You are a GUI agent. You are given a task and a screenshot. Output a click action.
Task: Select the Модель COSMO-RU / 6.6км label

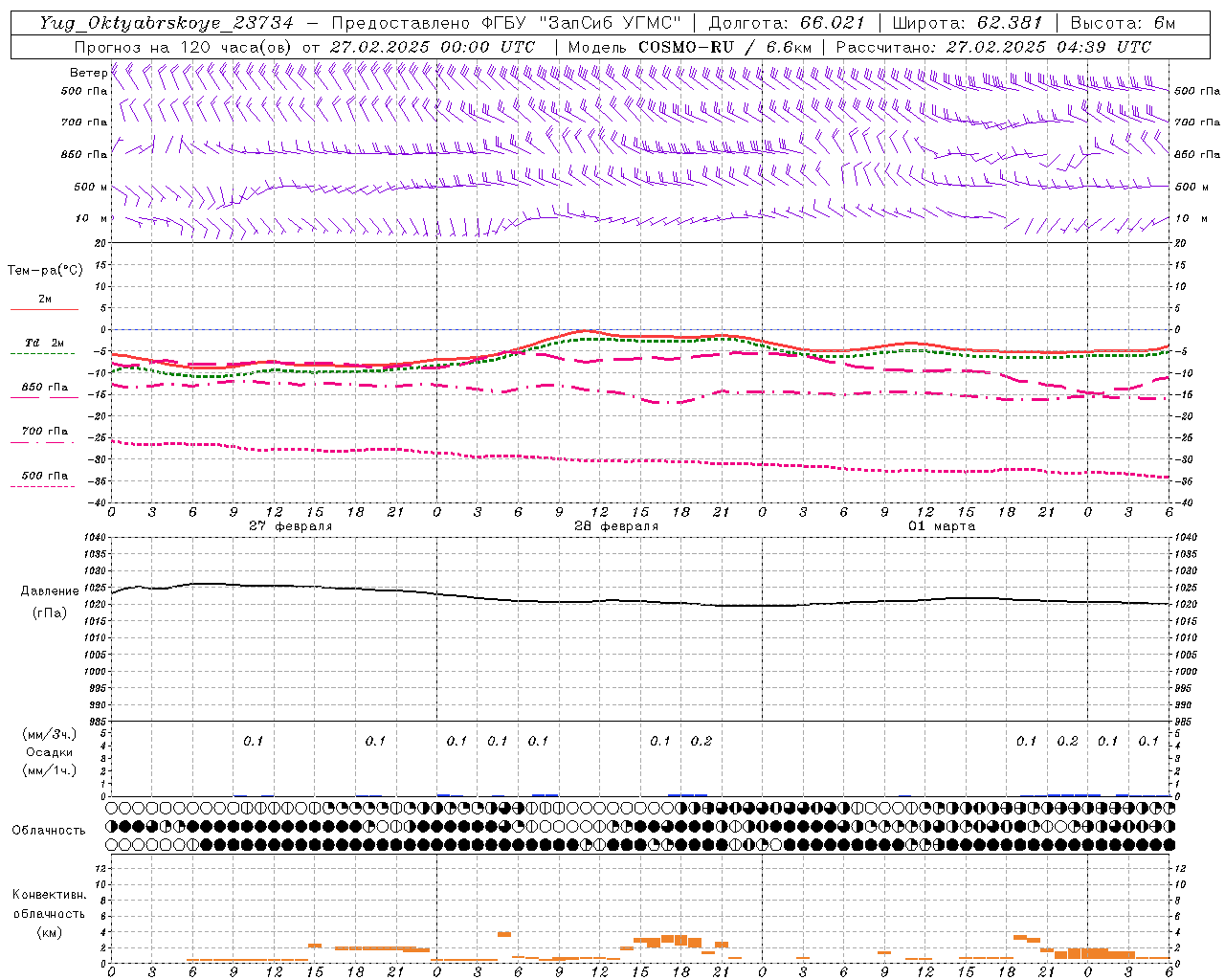click(689, 47)
